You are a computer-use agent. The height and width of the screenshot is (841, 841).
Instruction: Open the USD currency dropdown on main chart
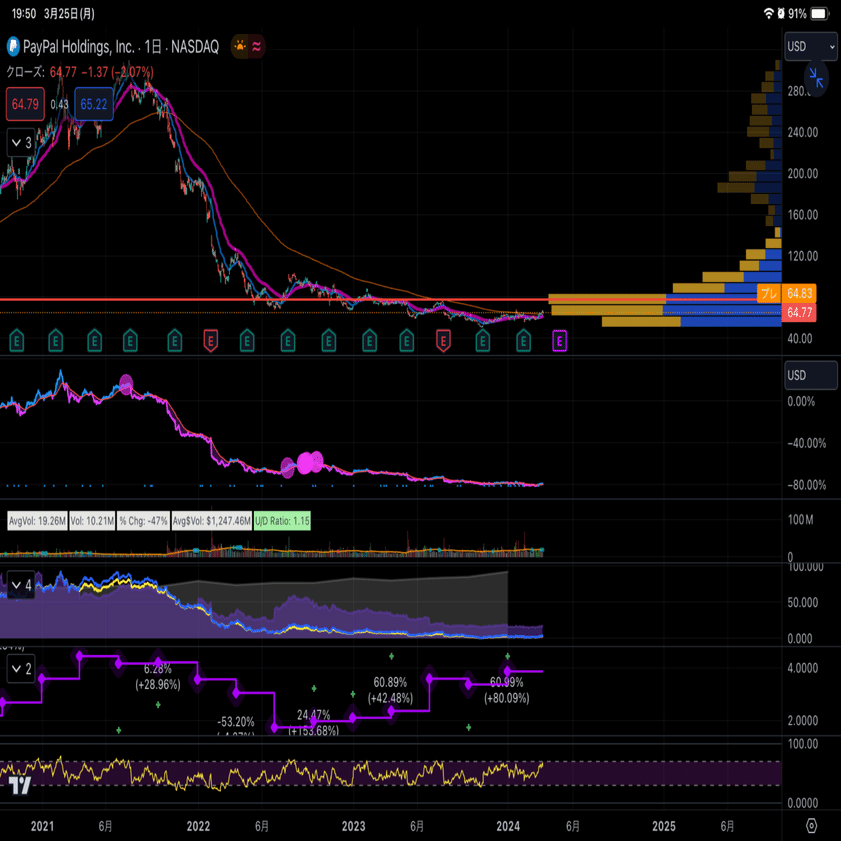810,47
